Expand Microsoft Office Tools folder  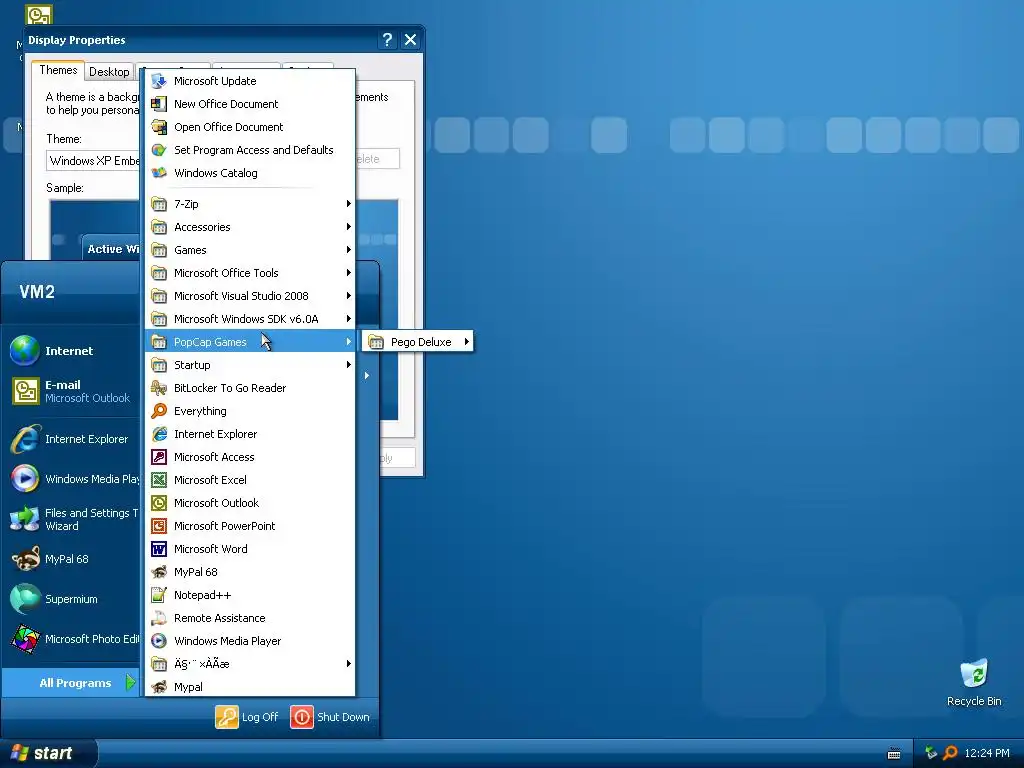pyautogui.click(x=250, y=273)
